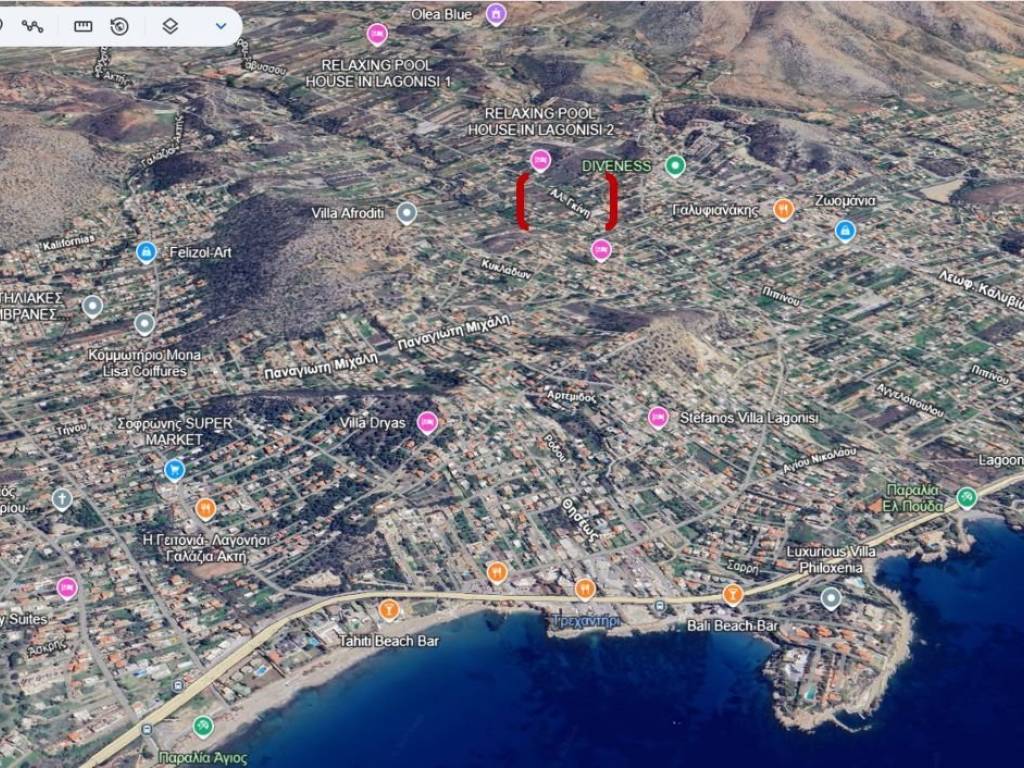Viewport: 1024px width, 768px height.
Task: Click inside the red bracketed plot area
Action: pyautogui.click(x=566, y=202)
